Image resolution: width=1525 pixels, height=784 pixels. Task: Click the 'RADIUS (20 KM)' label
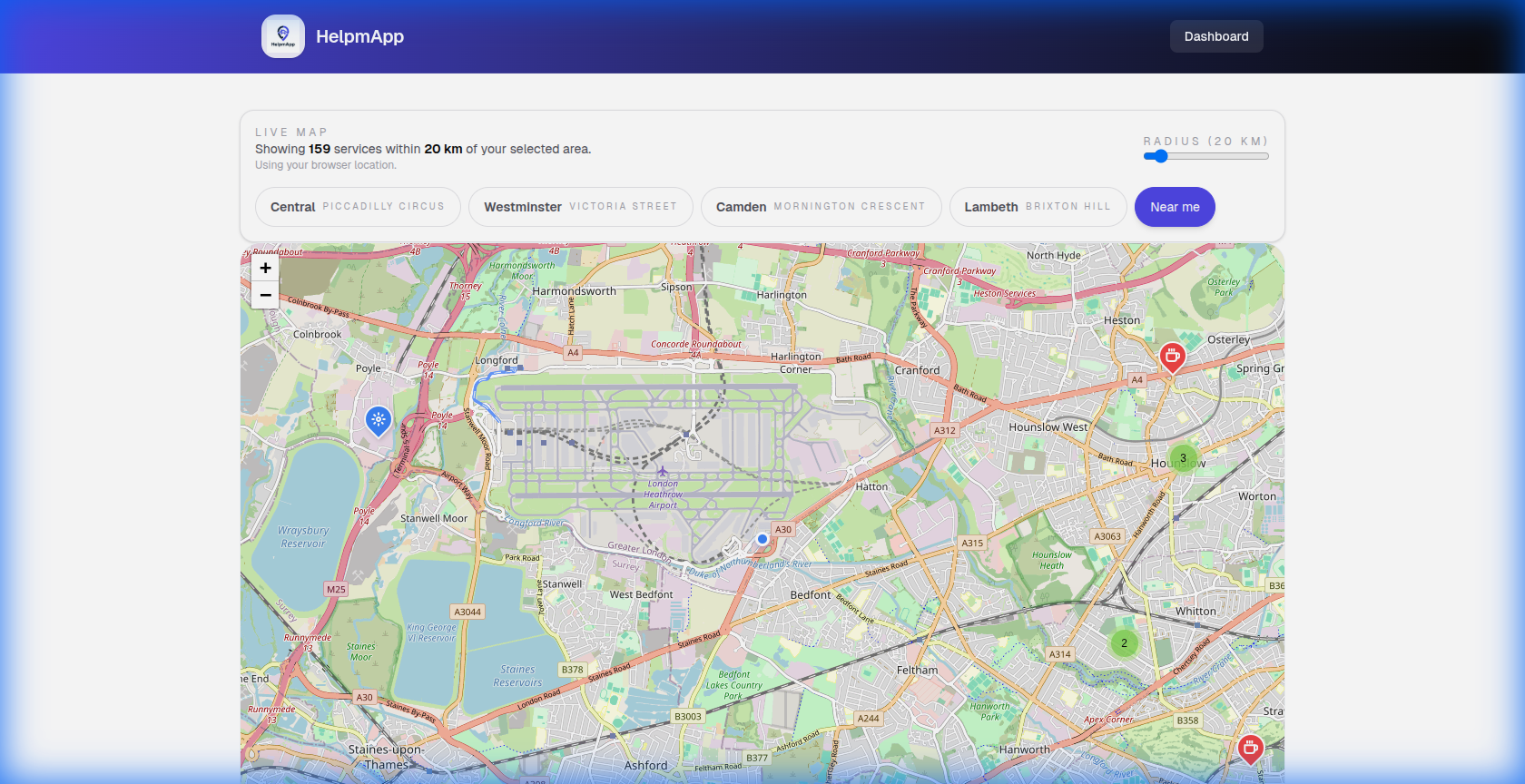(1205, 142)
